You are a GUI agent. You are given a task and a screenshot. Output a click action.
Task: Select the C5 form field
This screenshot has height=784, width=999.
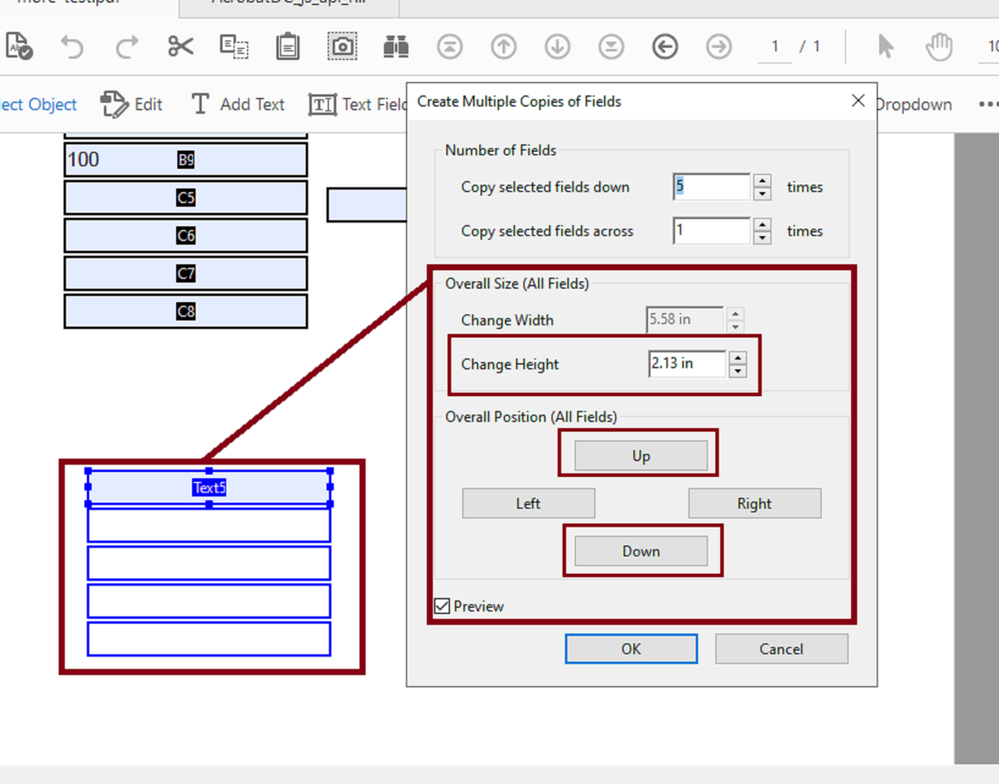(185, 197)
